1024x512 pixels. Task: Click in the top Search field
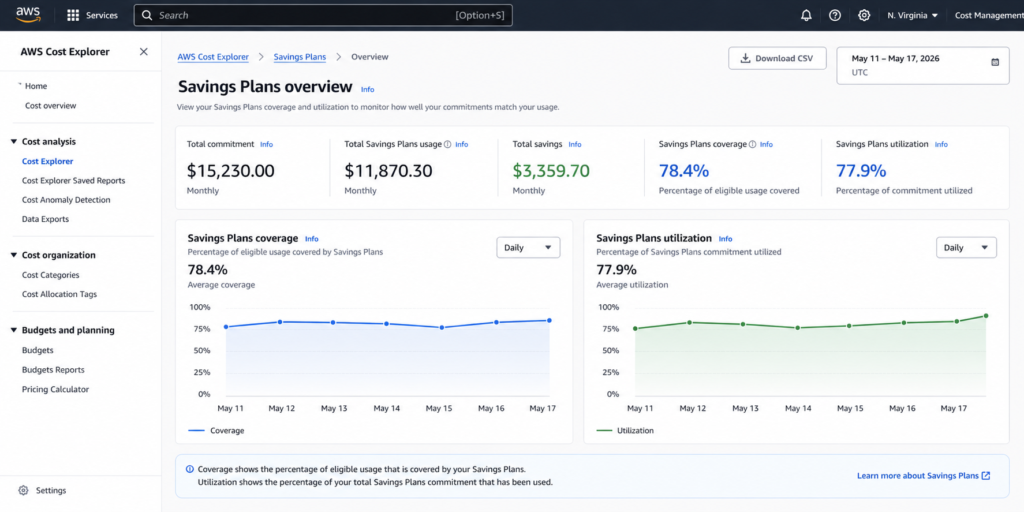323,15
